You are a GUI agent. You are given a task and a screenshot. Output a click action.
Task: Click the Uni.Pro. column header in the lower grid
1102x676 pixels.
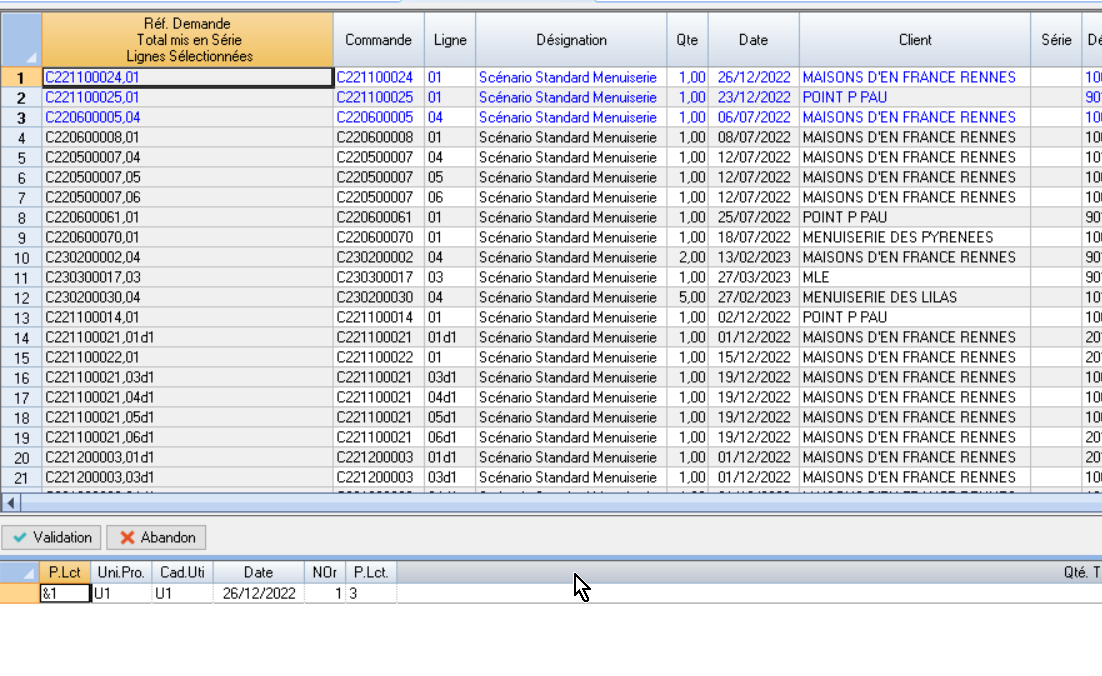pyautogui.click(x=120, y=572)
